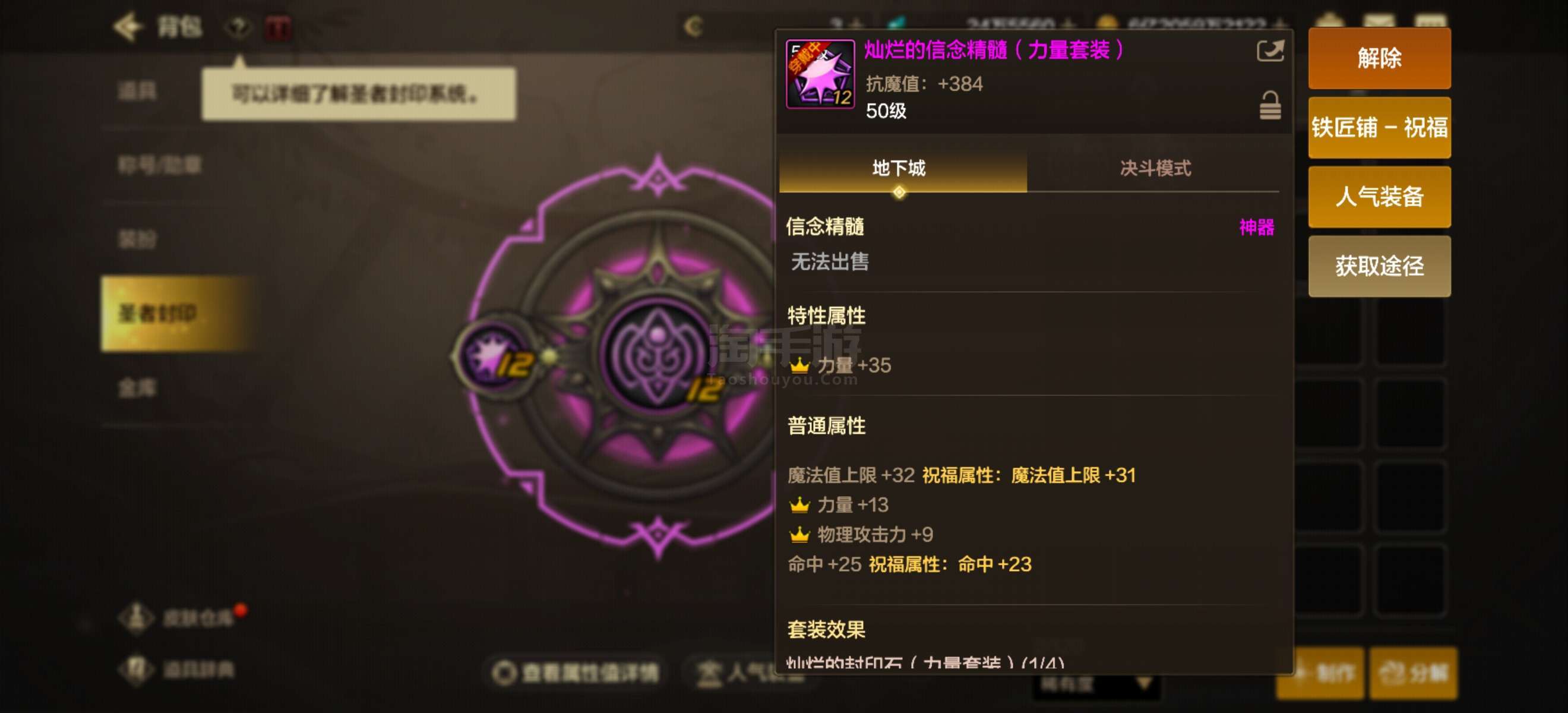Screen dimensions: 1568x713
Task: Tap the back arrow beside 背包
Action: (x=128, y=27)
